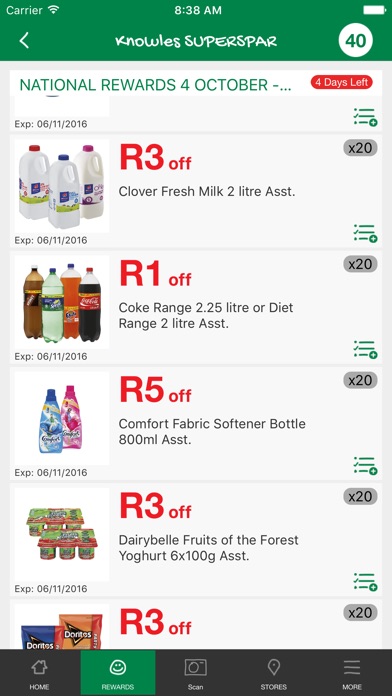Tap the Dairybelle yoghurt thumbnail
The image size is (392, 696).
pyautogui.click(x=62, y=535)
